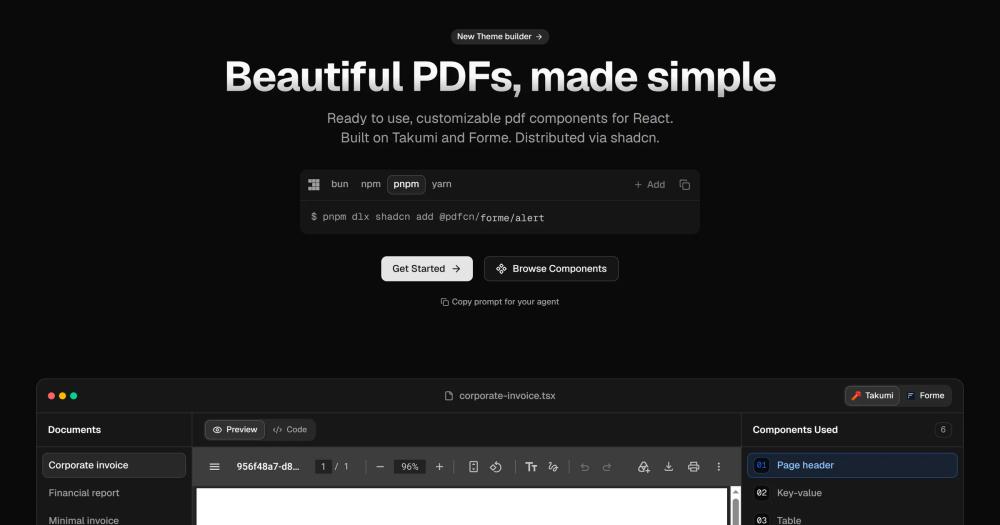Select the bun package manager tab
This screenshot has height=525, width=1000.
[340, 184]
